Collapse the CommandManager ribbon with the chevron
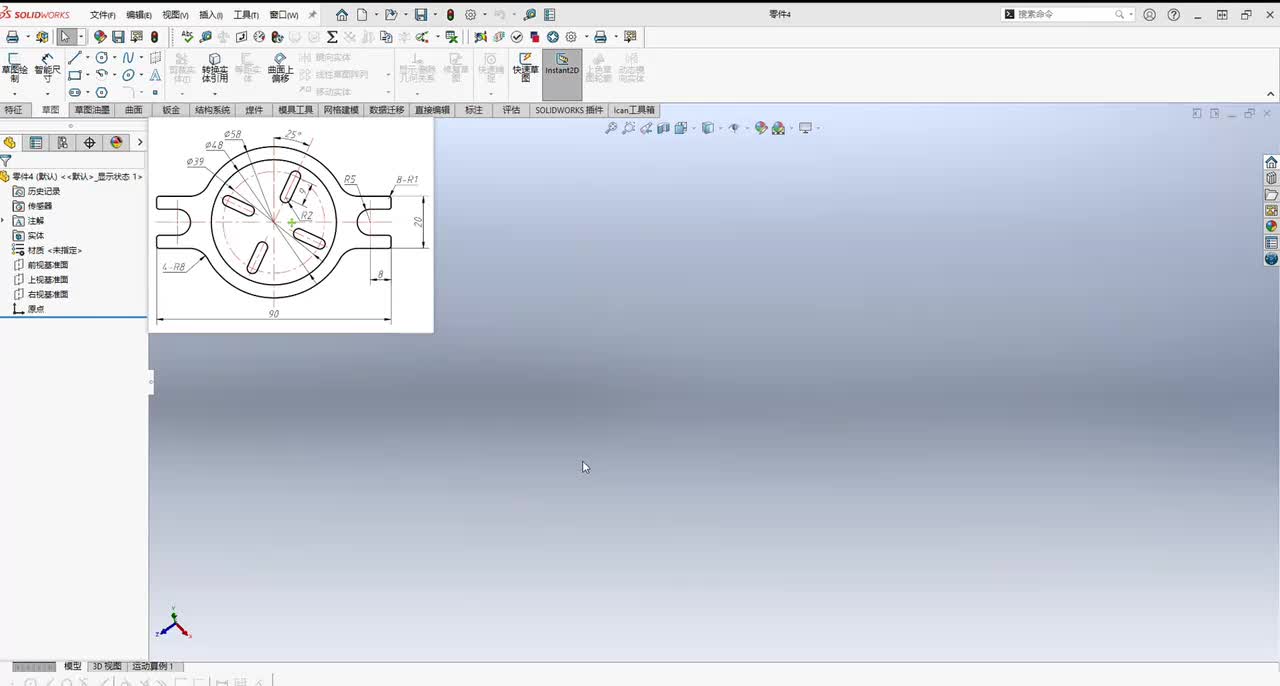This screenshot has width=1280, height=686. click(x=1271, y=94)
